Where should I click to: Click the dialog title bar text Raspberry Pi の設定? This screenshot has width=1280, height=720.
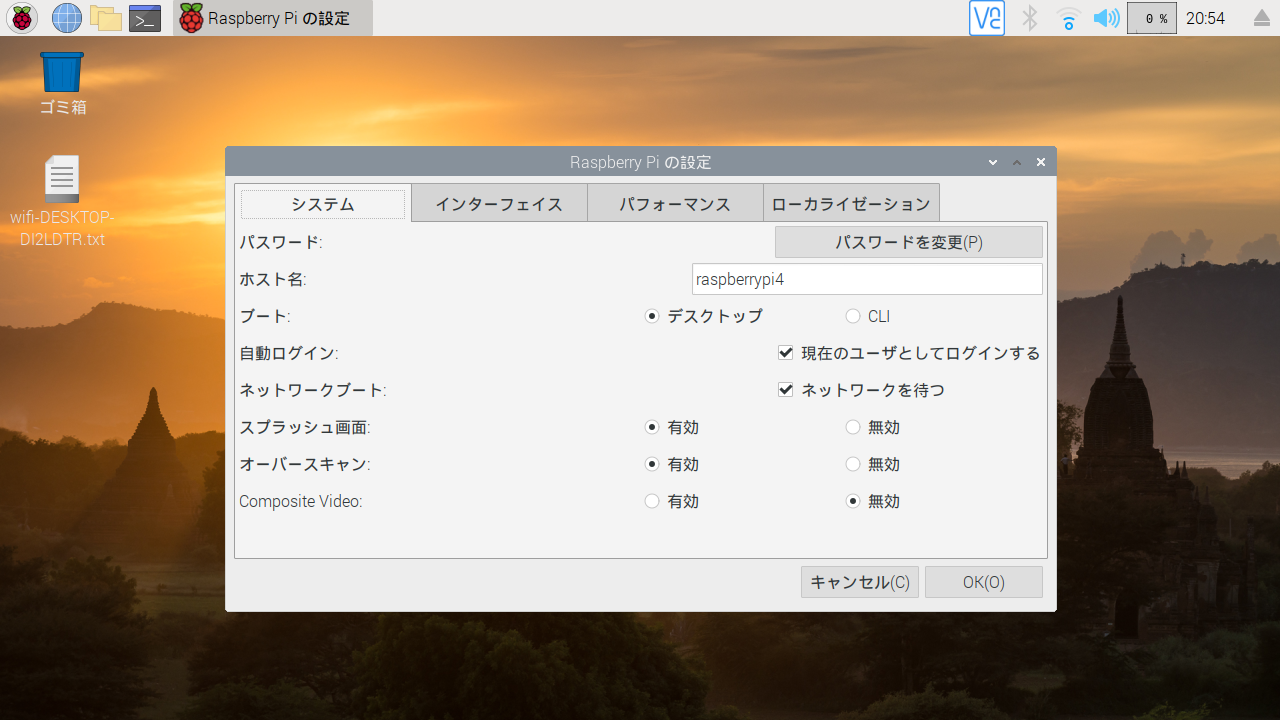tap(641, 162)
